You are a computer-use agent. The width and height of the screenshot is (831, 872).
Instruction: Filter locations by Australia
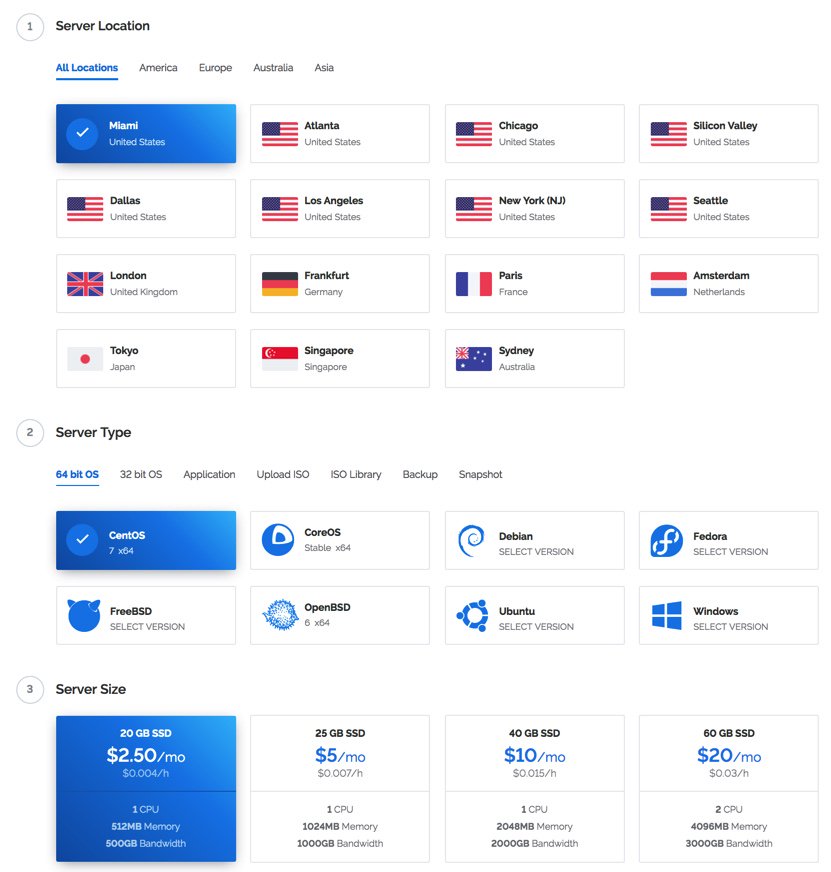click(273, 68)
